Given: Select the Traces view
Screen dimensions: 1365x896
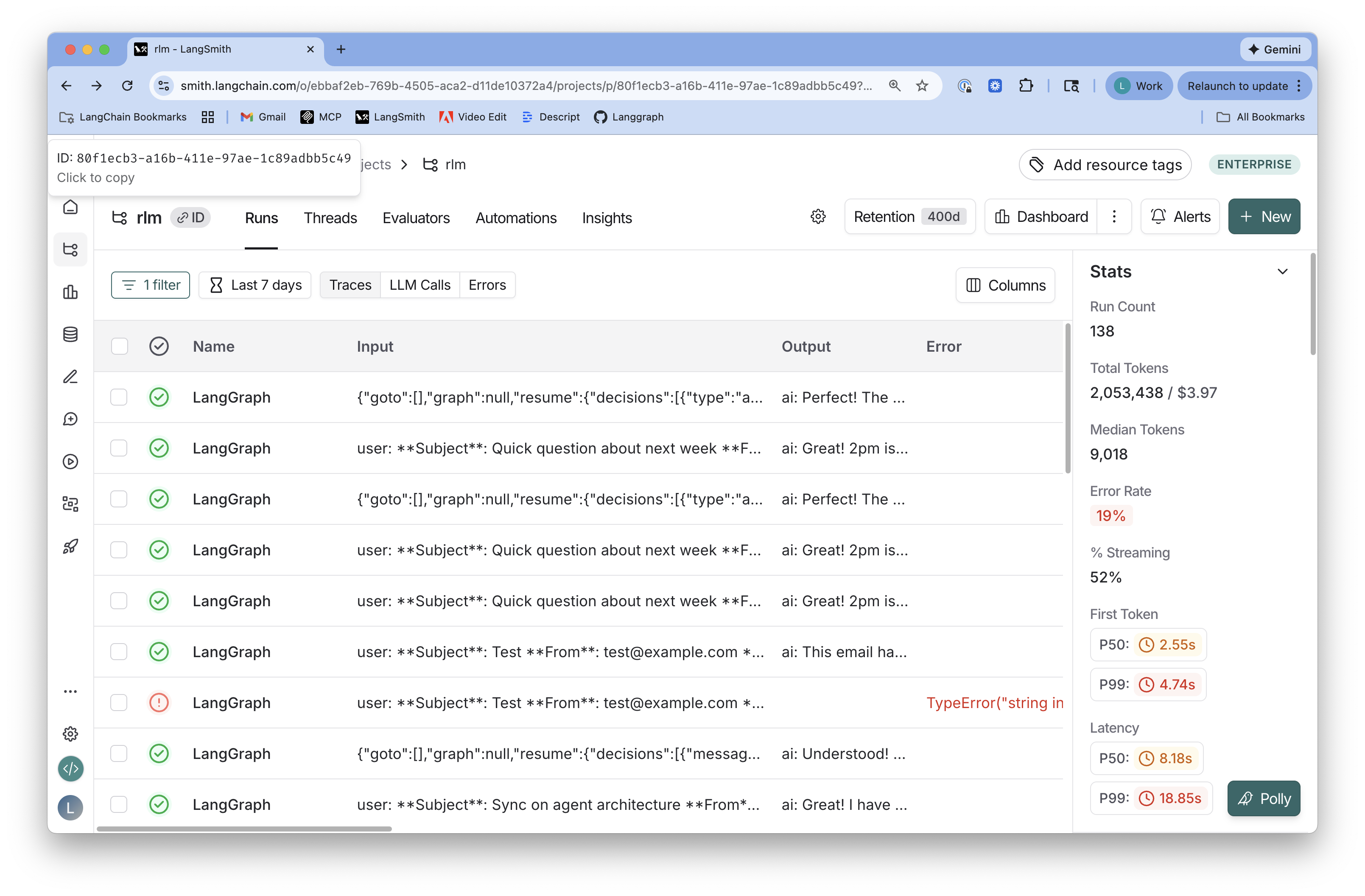Looking at the screenshot, I should point(350,285).
